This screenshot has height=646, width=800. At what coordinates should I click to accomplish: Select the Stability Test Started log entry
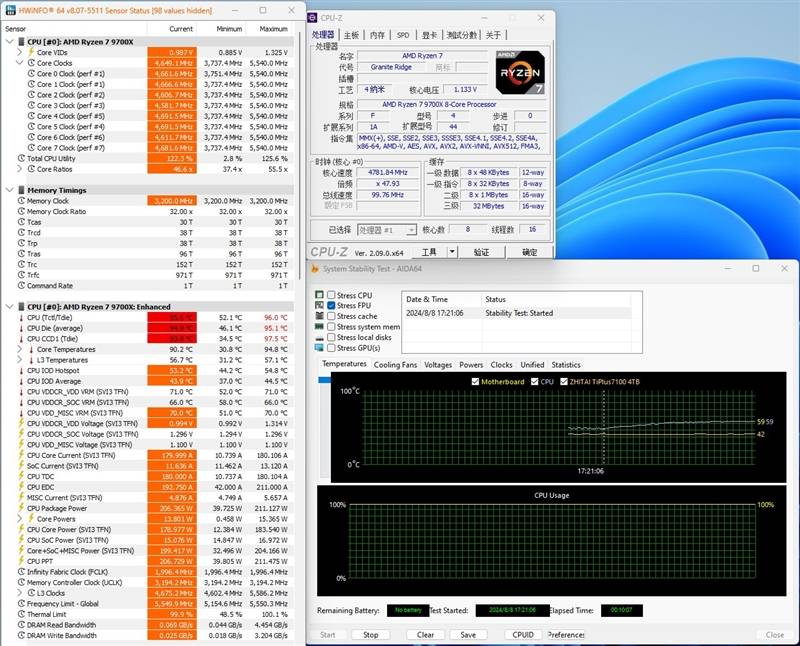point(518,312)
